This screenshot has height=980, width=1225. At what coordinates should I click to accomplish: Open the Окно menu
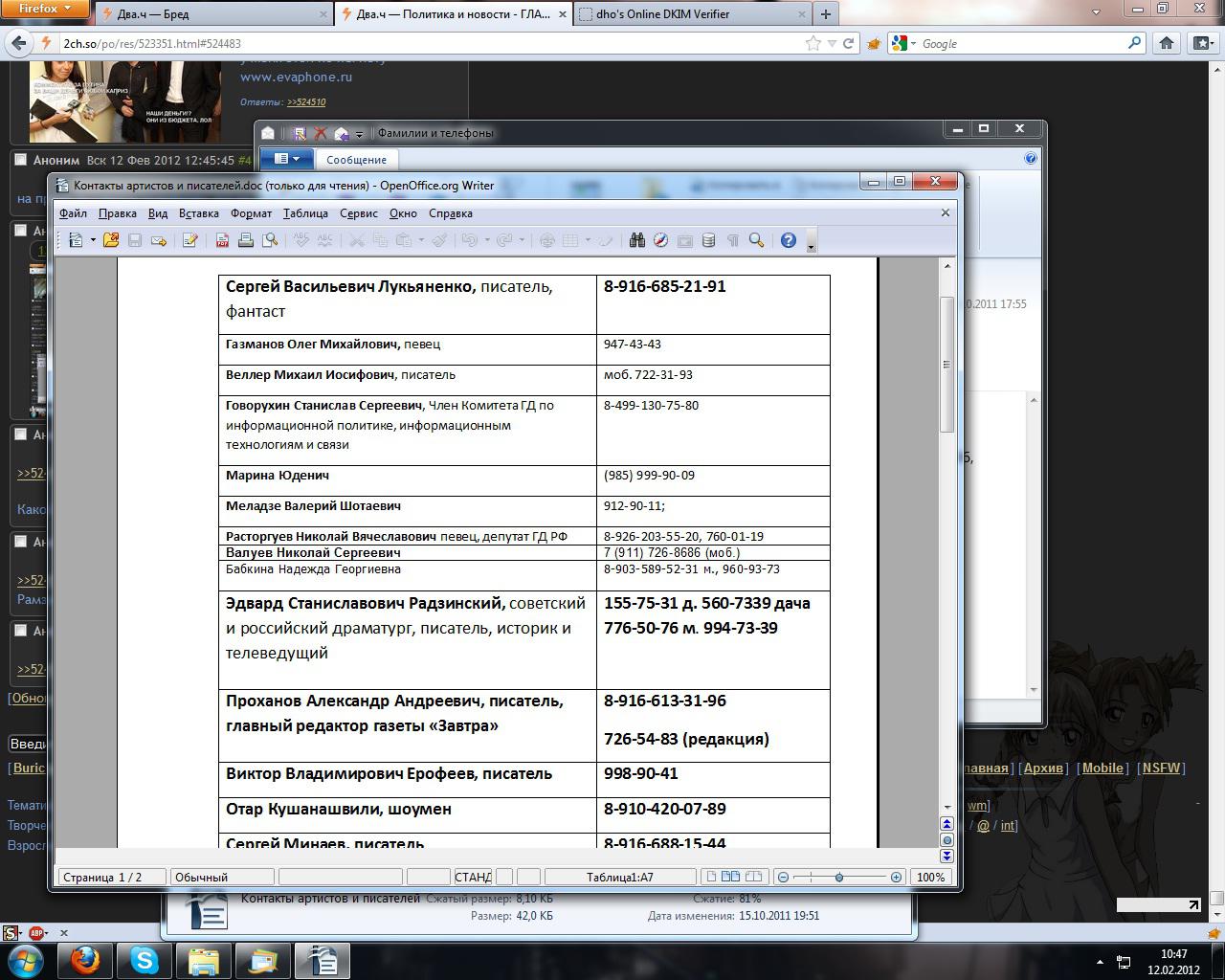[x=403, y=213]
